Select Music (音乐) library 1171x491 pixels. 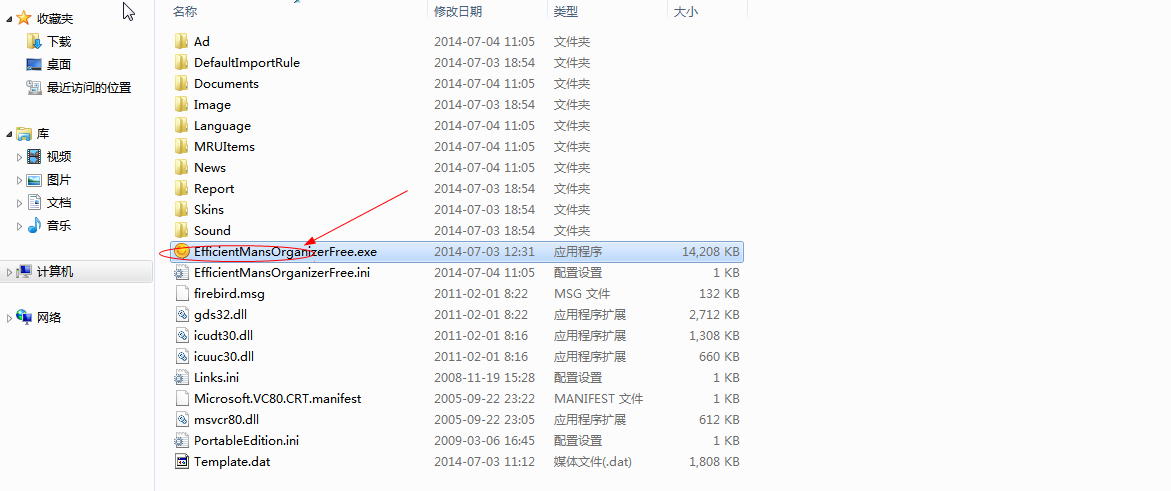tap(59, 226)
